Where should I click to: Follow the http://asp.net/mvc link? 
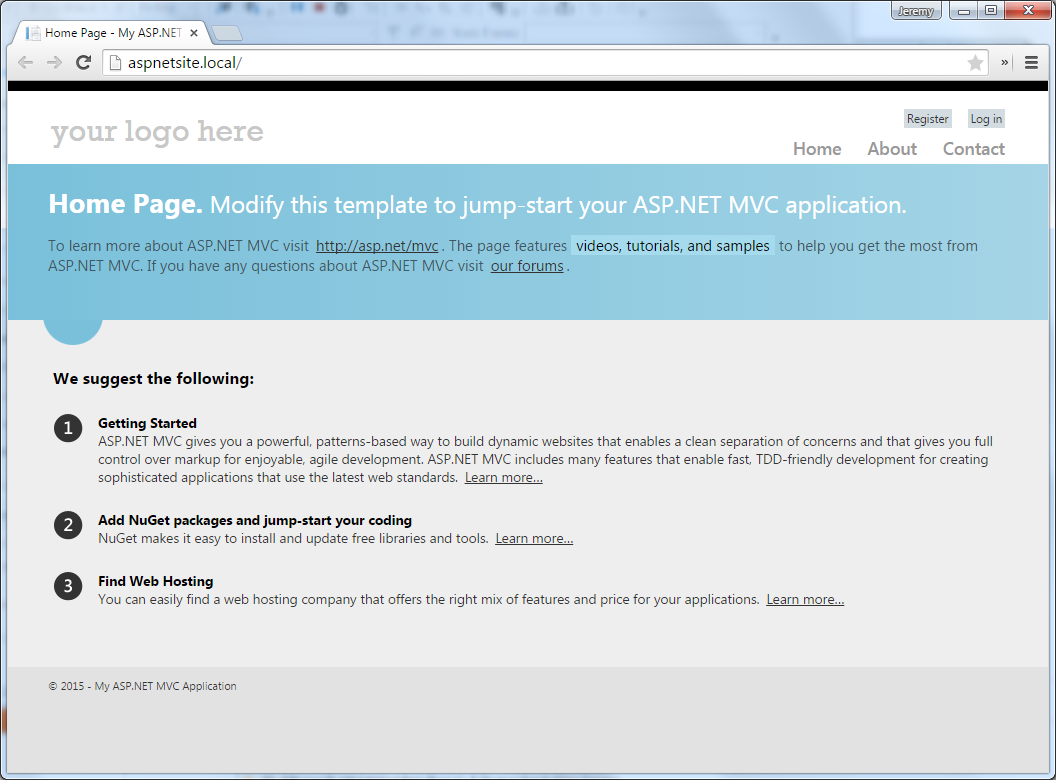[x=377, y=246]
